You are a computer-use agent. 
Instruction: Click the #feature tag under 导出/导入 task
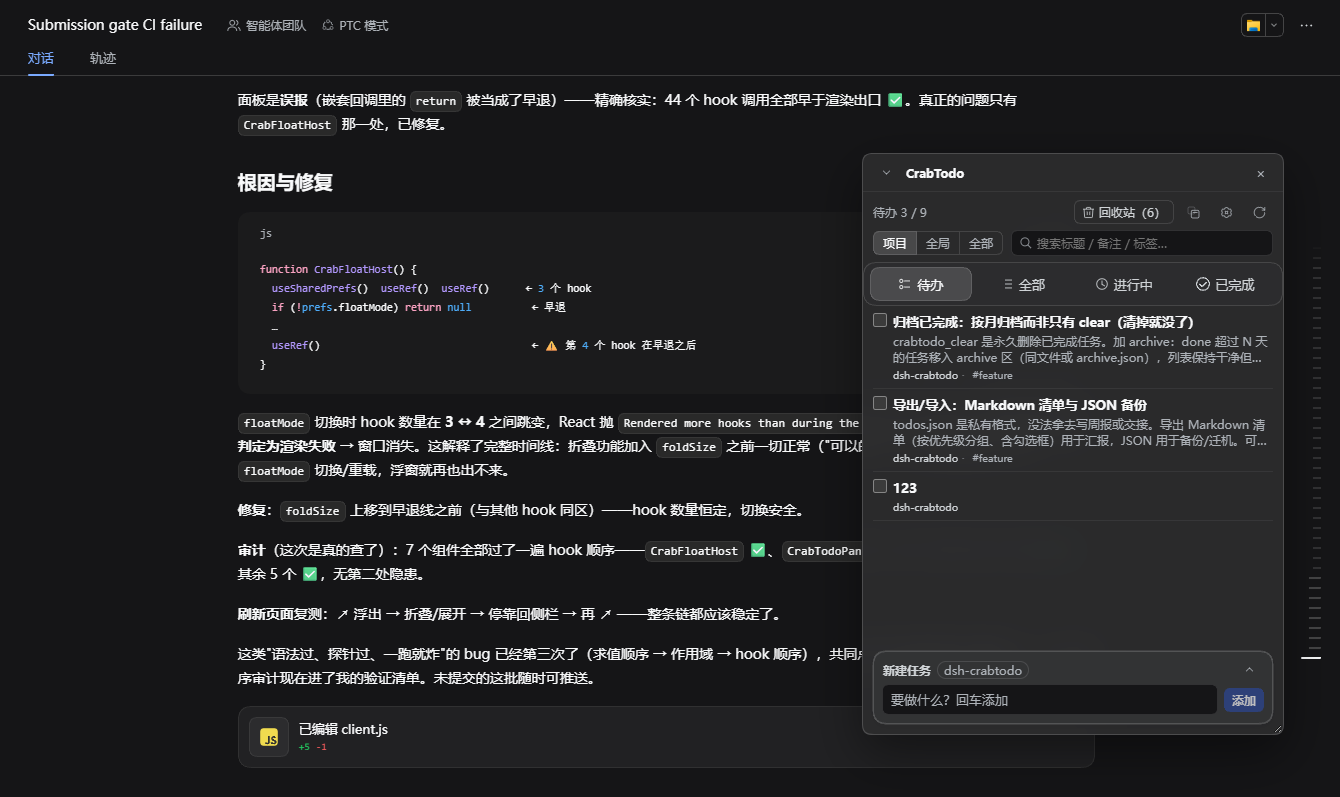(x=992, y=458)
